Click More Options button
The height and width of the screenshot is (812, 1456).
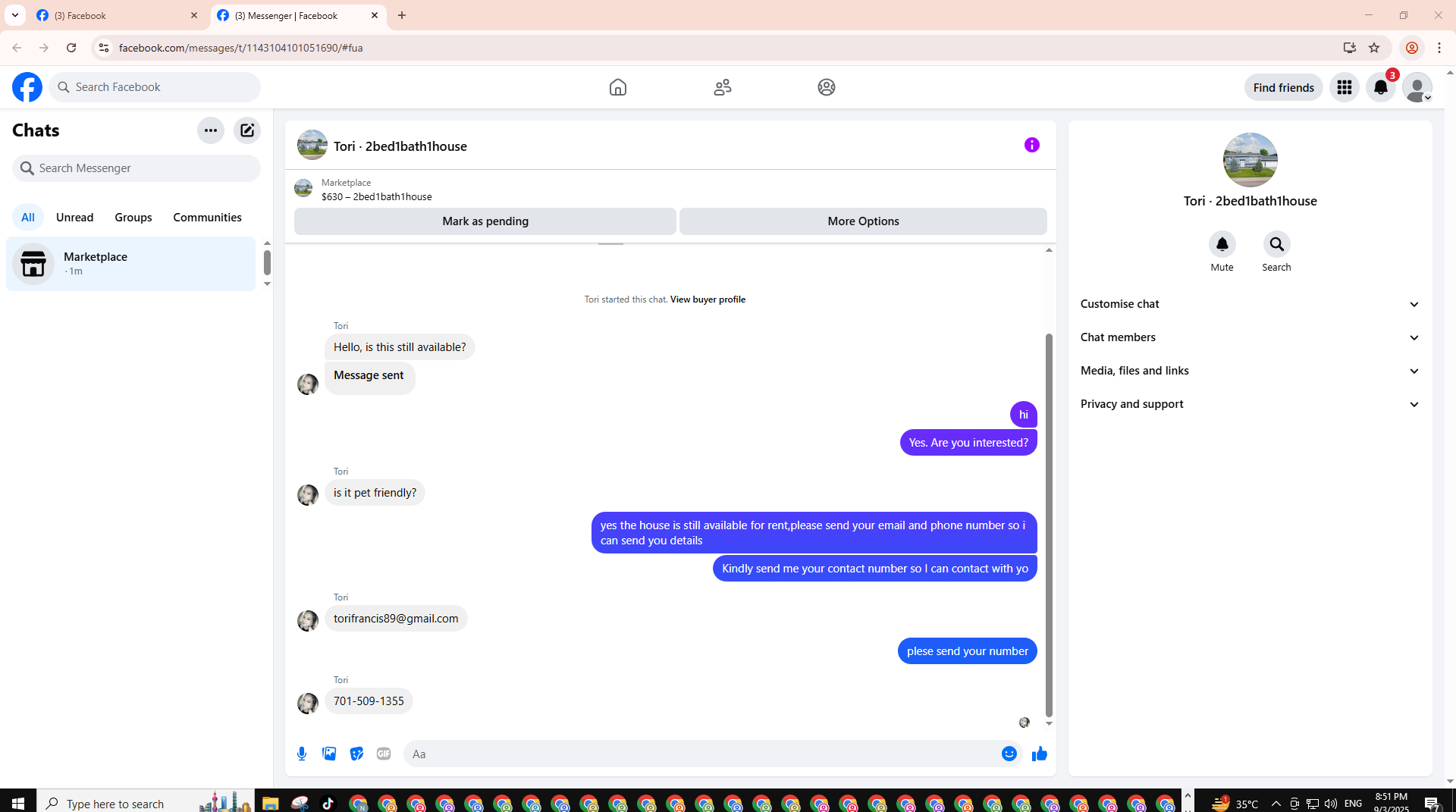pos(863,221)
